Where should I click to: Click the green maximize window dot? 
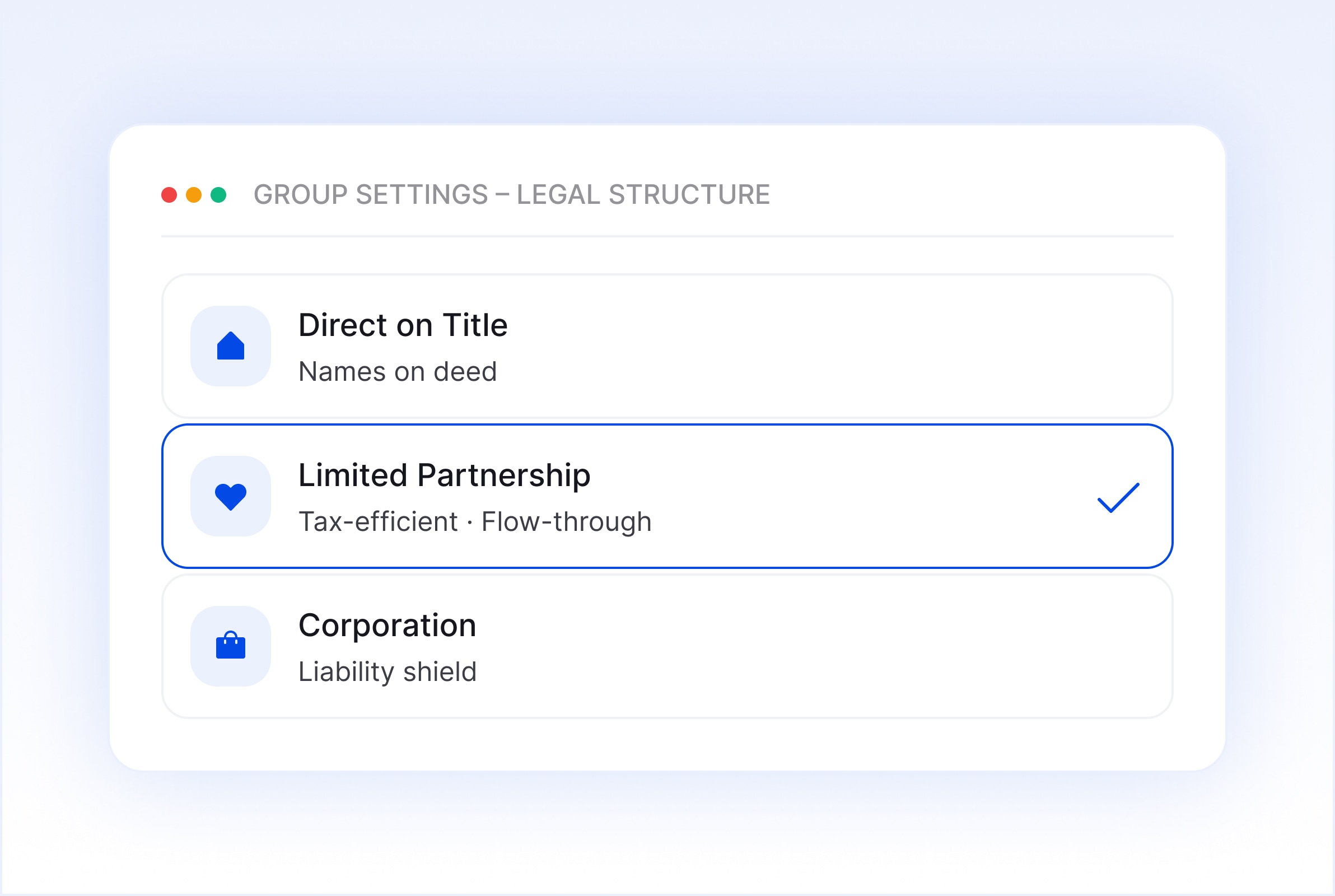pyautogui.click(x=218, y=195)
